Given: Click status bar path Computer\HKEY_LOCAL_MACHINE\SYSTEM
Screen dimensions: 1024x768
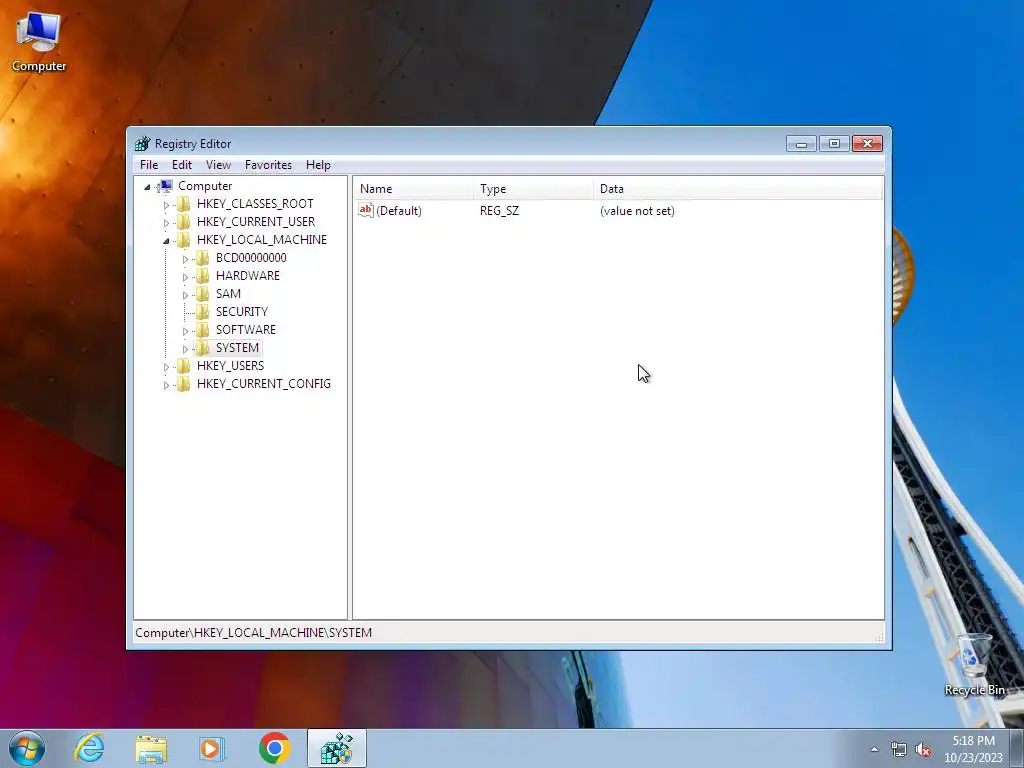Looking at the screenshot, I should 253,633.
